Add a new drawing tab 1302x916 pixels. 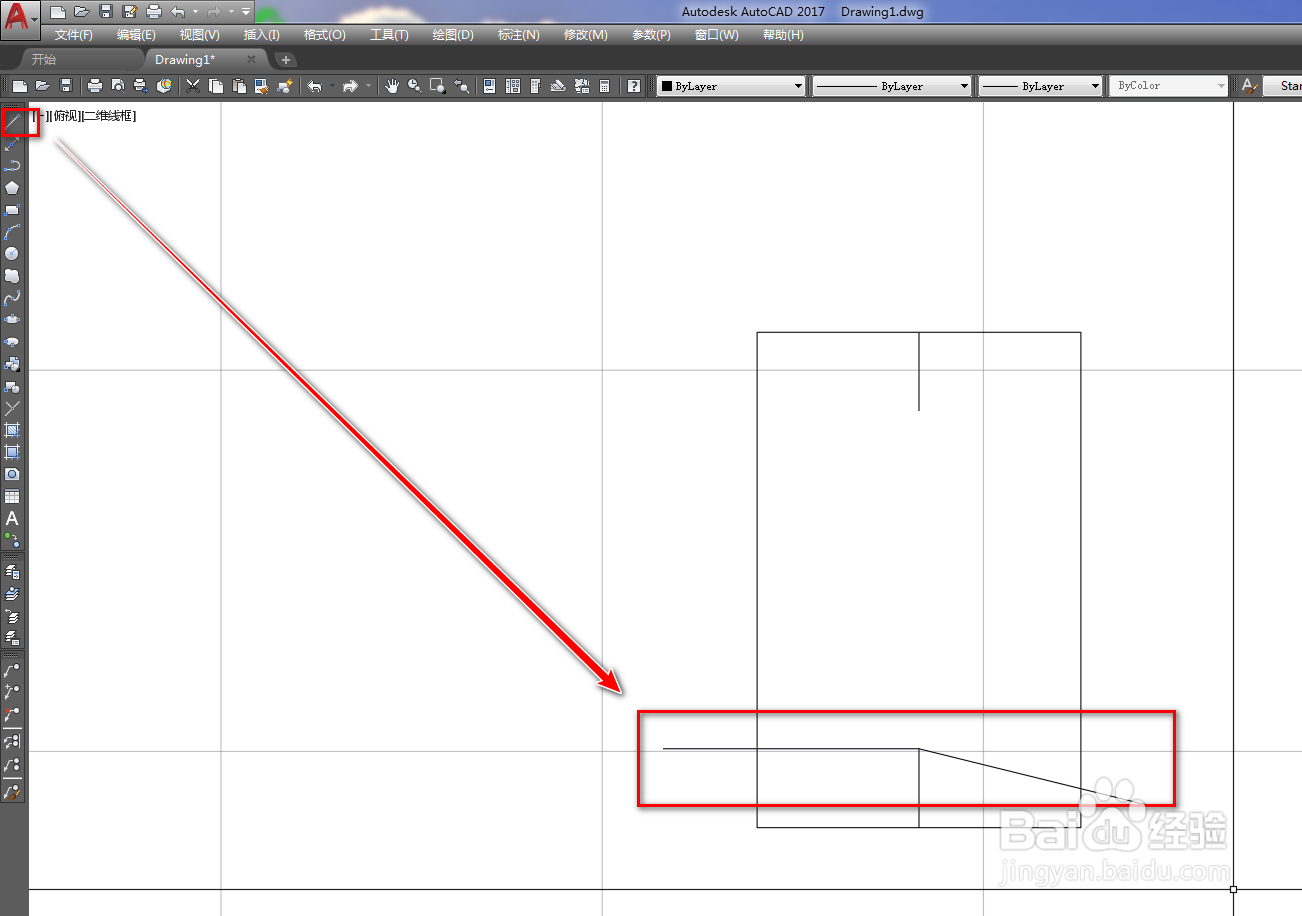(x=286, y=60)
